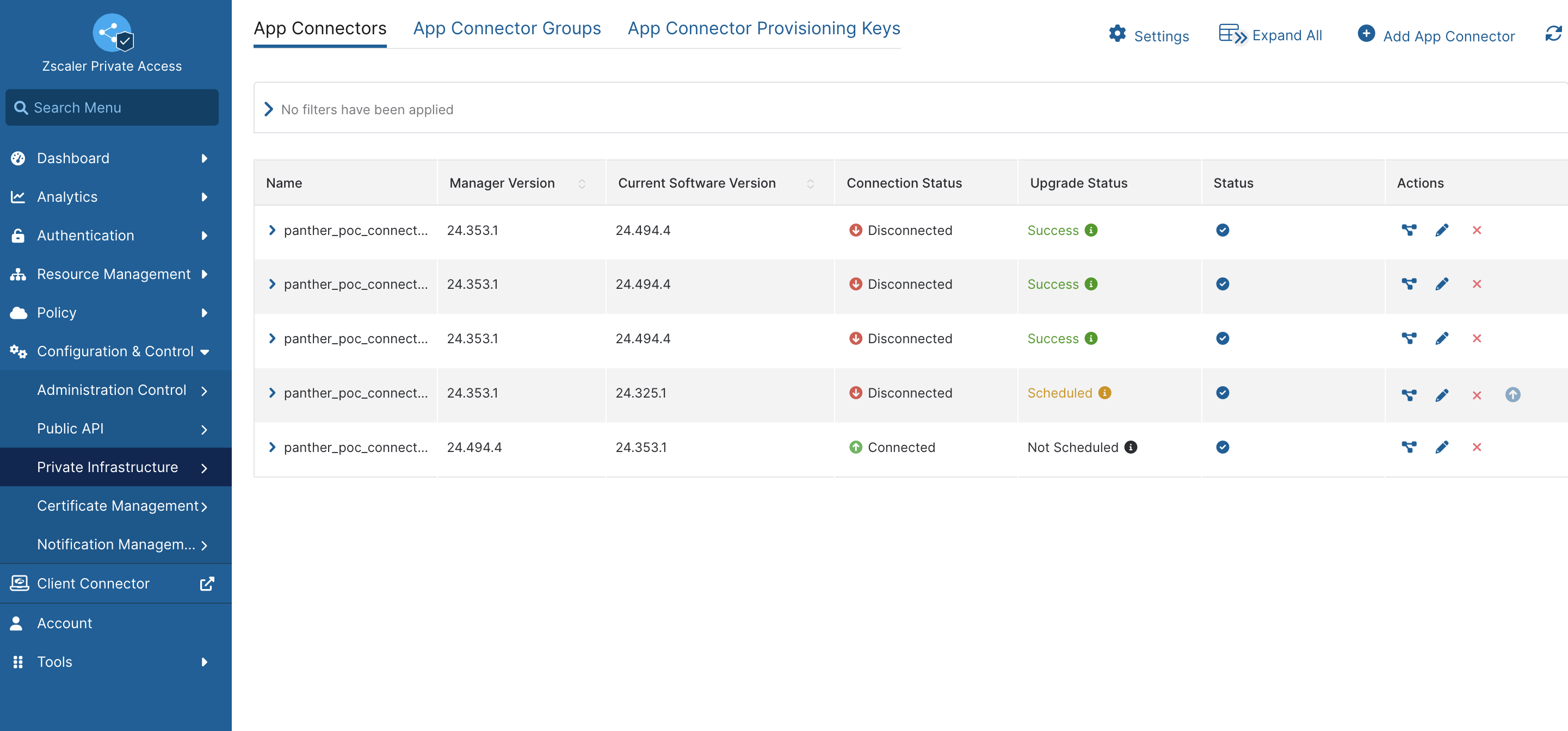Click the plus icon next to Add App Connector
This screenshot has width=1568, height=731.
(x=1367, y=34)
